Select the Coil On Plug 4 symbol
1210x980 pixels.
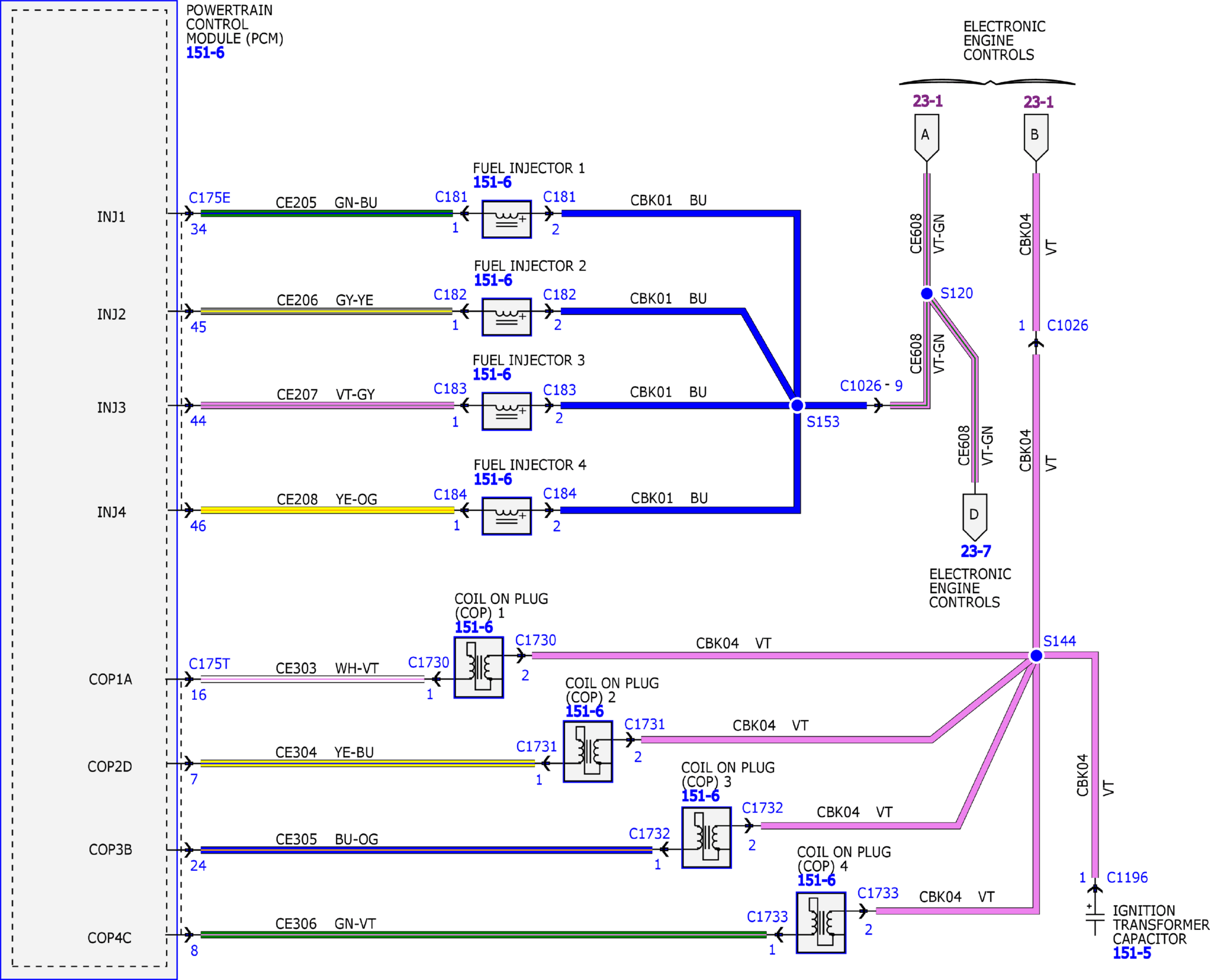tap(820, 922)
